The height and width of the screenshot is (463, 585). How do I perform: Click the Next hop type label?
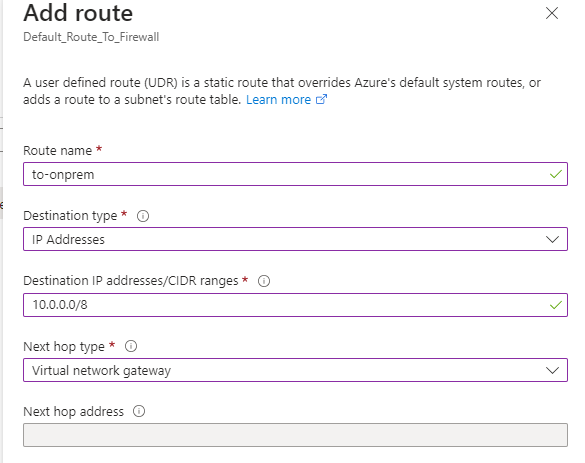(x=64, y=347)
